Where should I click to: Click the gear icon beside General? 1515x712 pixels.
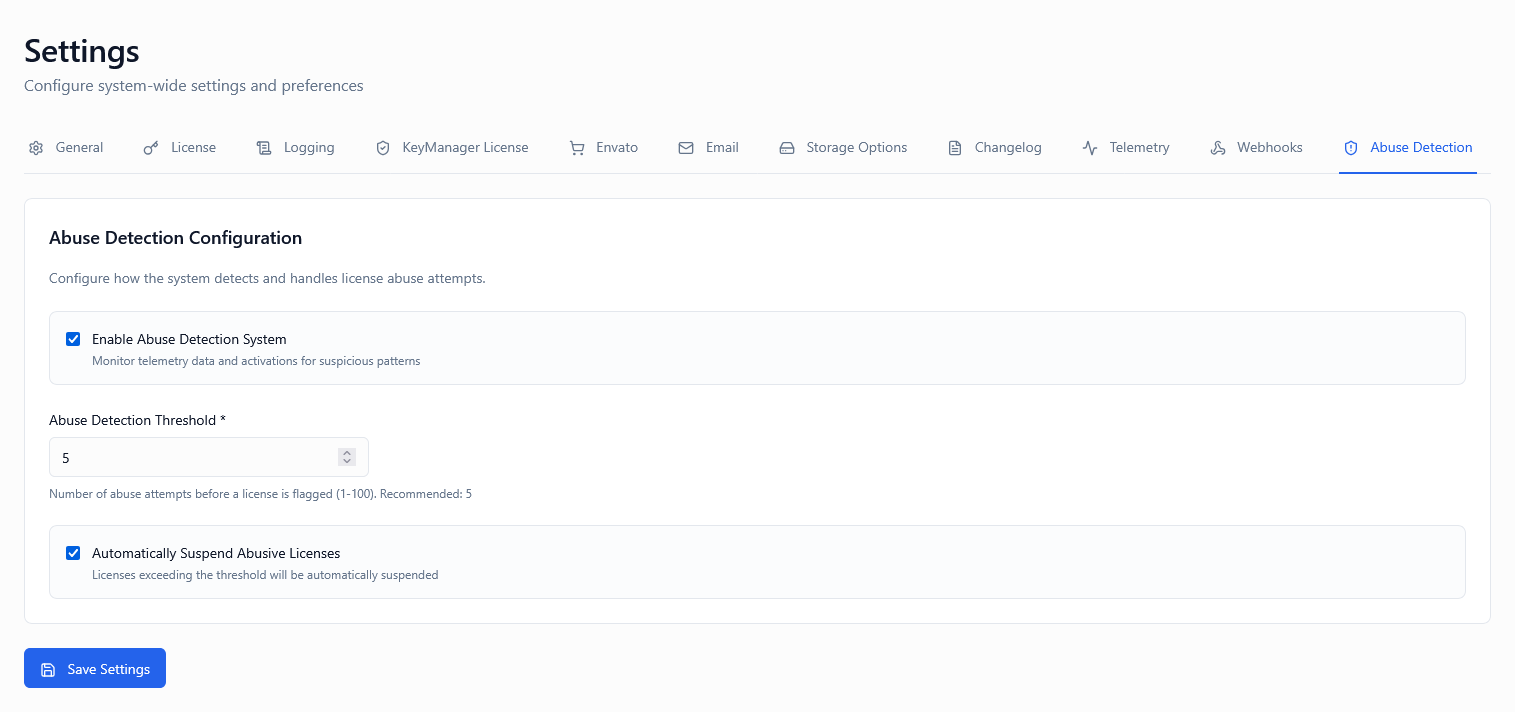click(36, 148)
